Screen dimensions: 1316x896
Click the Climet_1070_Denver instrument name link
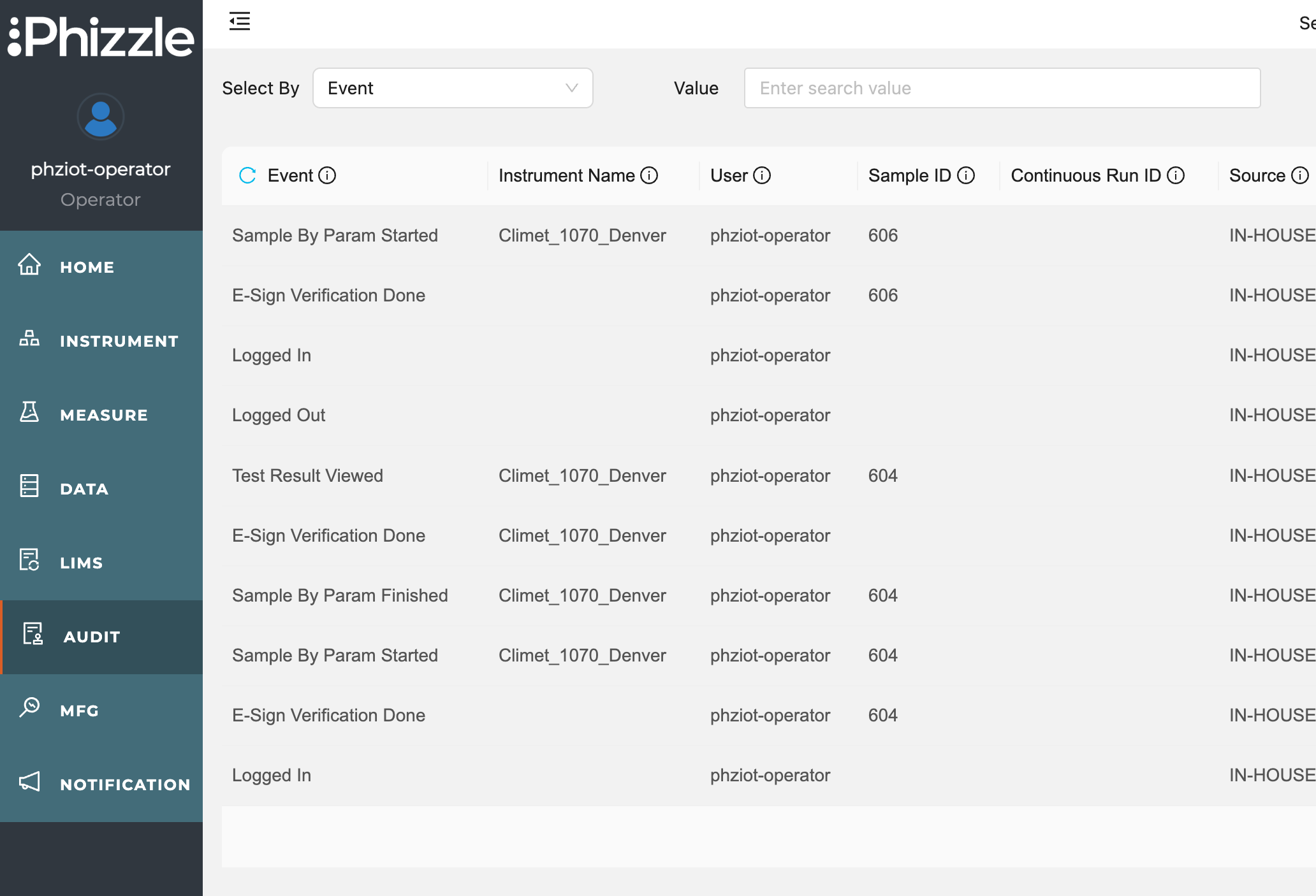(582, 235)
